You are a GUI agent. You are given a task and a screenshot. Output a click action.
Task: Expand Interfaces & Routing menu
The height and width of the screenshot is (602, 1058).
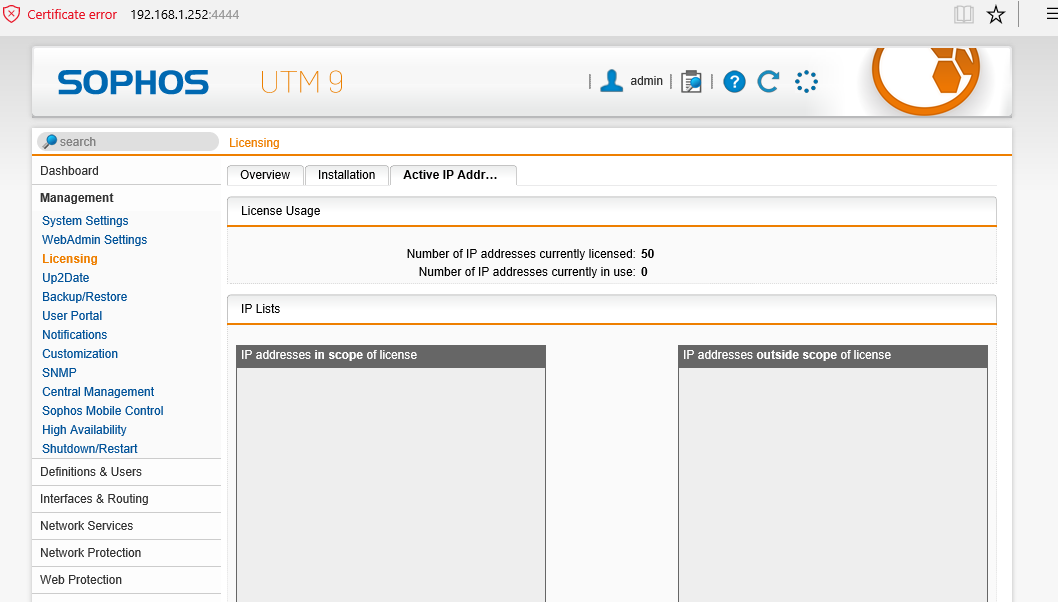pyautogui.click(x=126, y=499)
